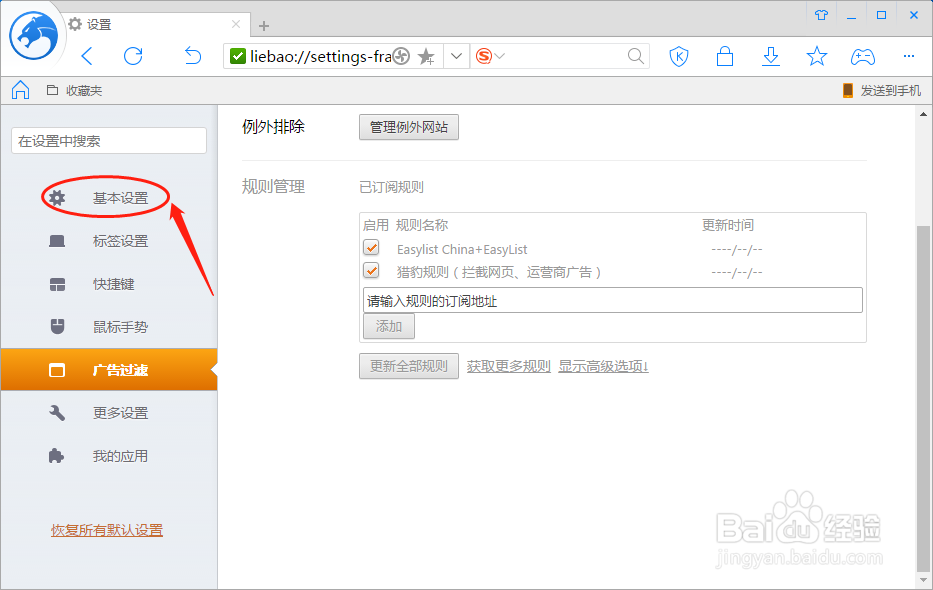933x590 pixels.
Task: Open the 收藏夹 bookmarks folder
Action: pyautogui.click(x=75, y=90)
